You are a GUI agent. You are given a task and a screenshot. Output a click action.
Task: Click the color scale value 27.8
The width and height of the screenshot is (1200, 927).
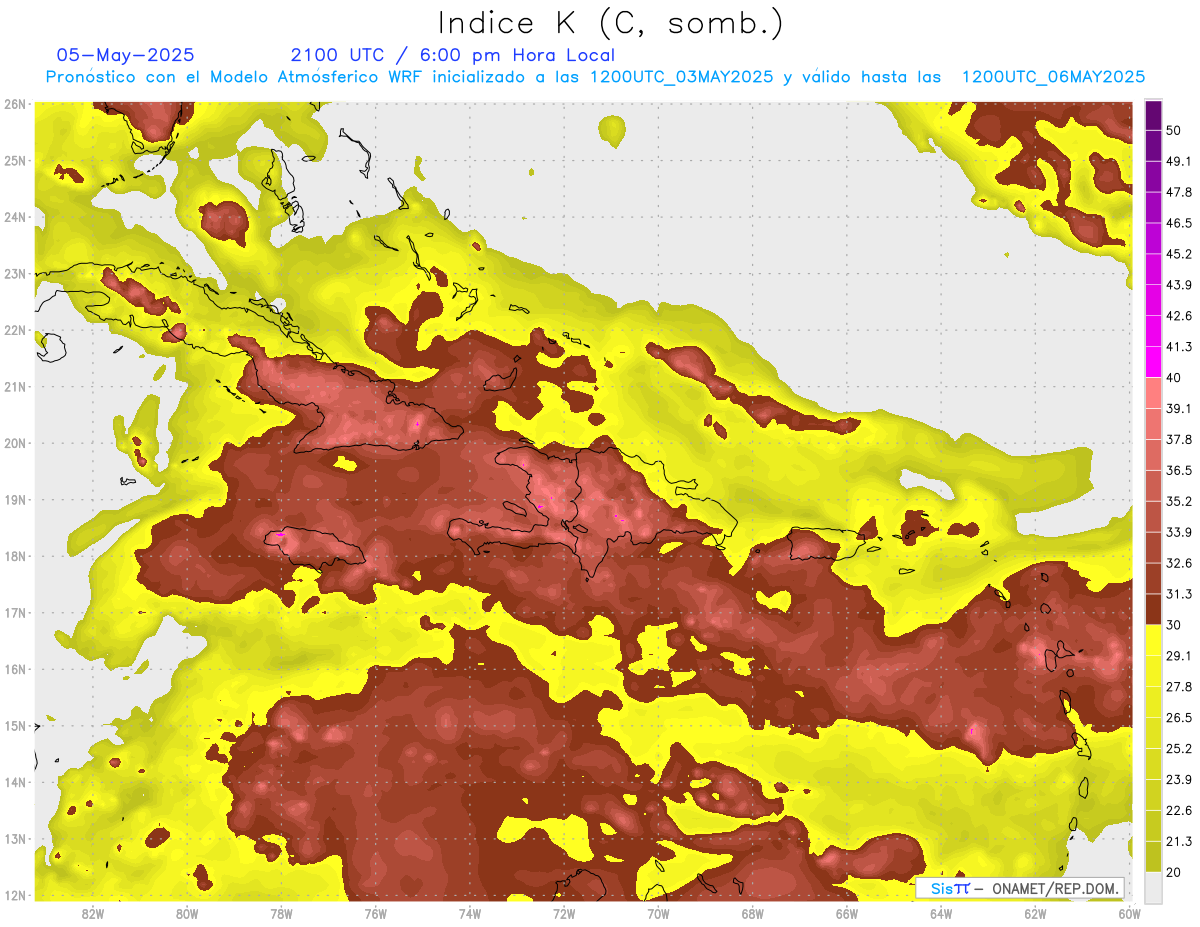(x=1179, y=687)
